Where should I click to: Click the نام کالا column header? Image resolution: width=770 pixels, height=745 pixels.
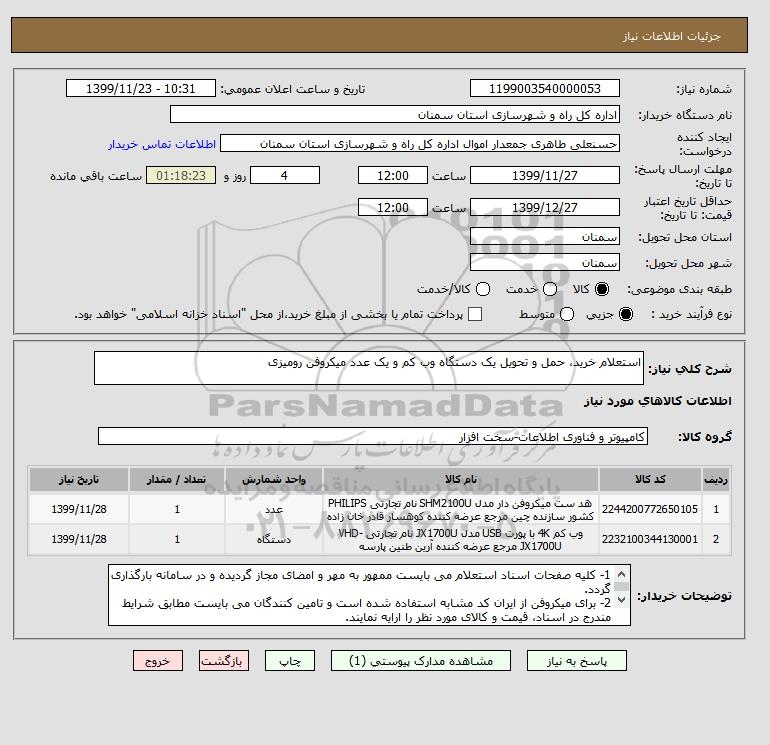(x=461, y=479)
